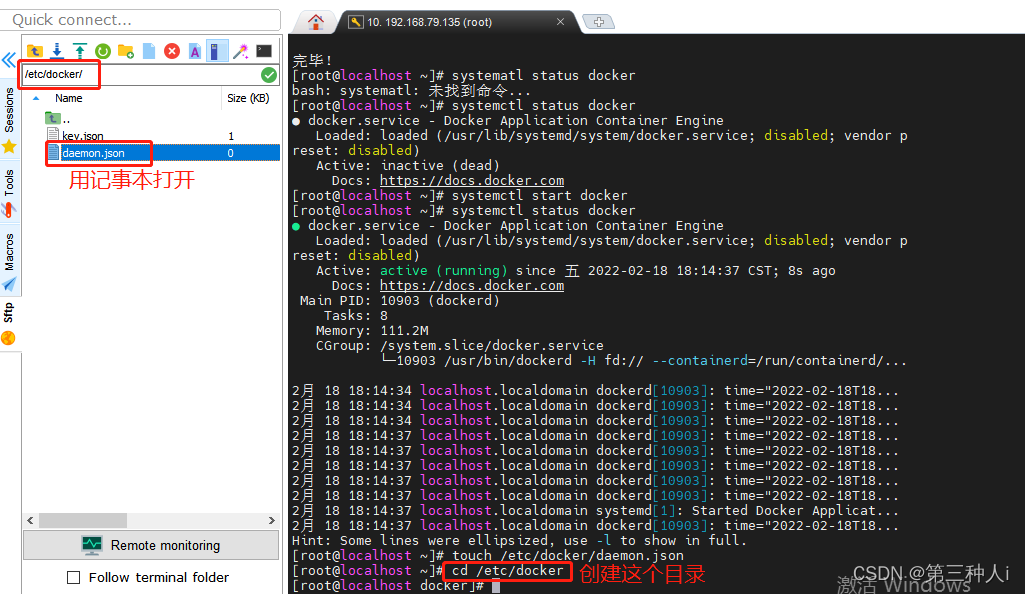Rename the selected file using the 'A' icon

coord(195,51)
